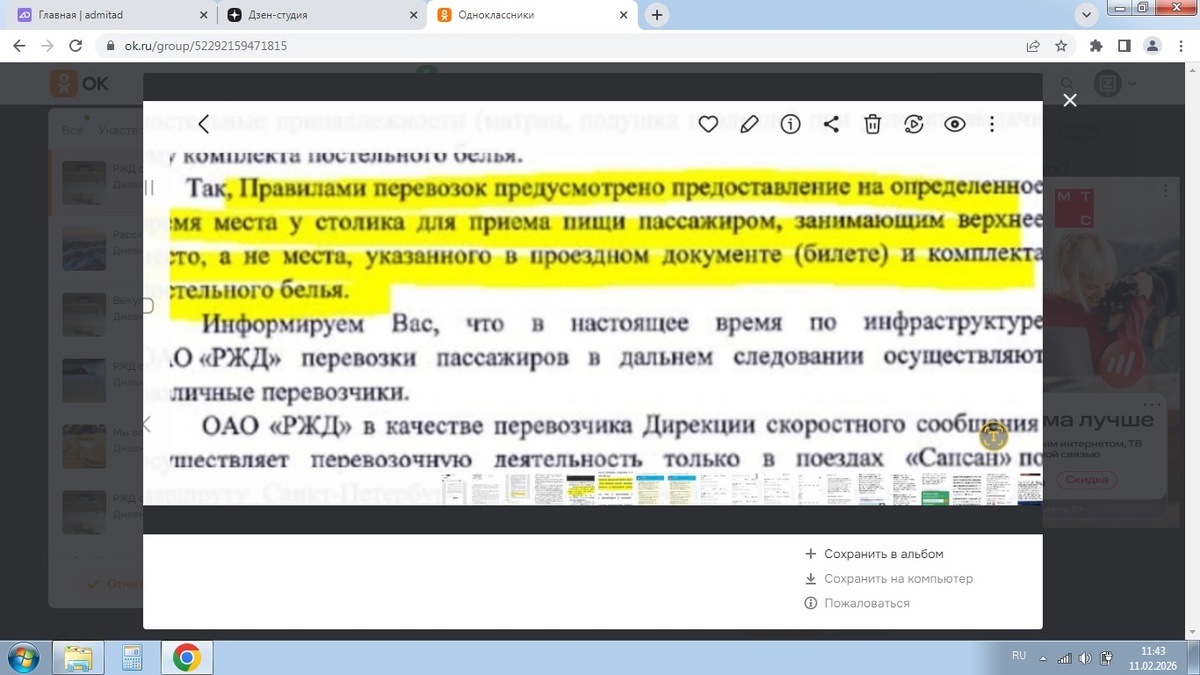Viewport: 1200px width, 675px height.
Task: Show photo info via the circled i icon
Action: pyautogui.click(x=791, y=124)
